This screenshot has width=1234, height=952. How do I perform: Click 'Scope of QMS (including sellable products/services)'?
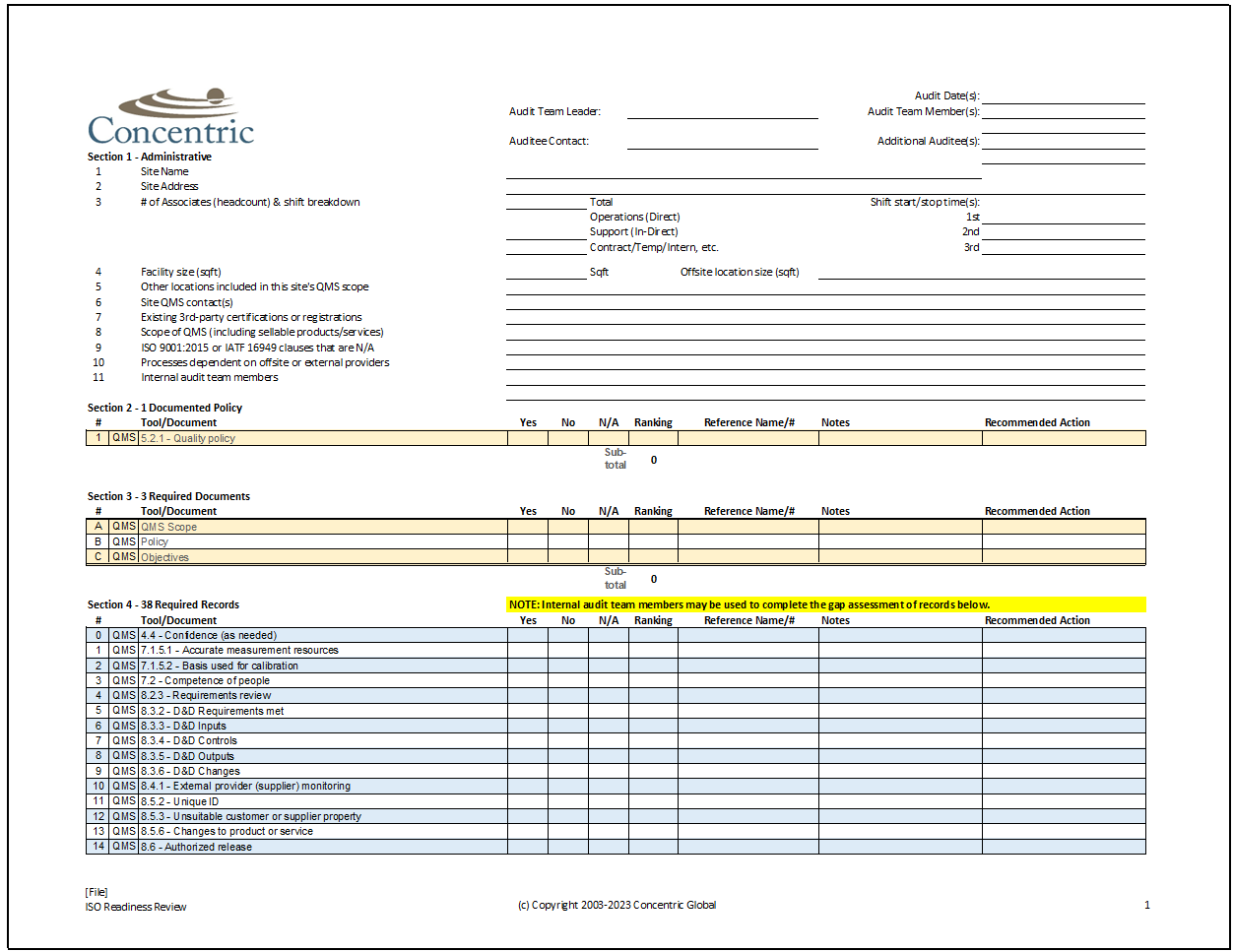pyautogui.click(x=262, y=332)
